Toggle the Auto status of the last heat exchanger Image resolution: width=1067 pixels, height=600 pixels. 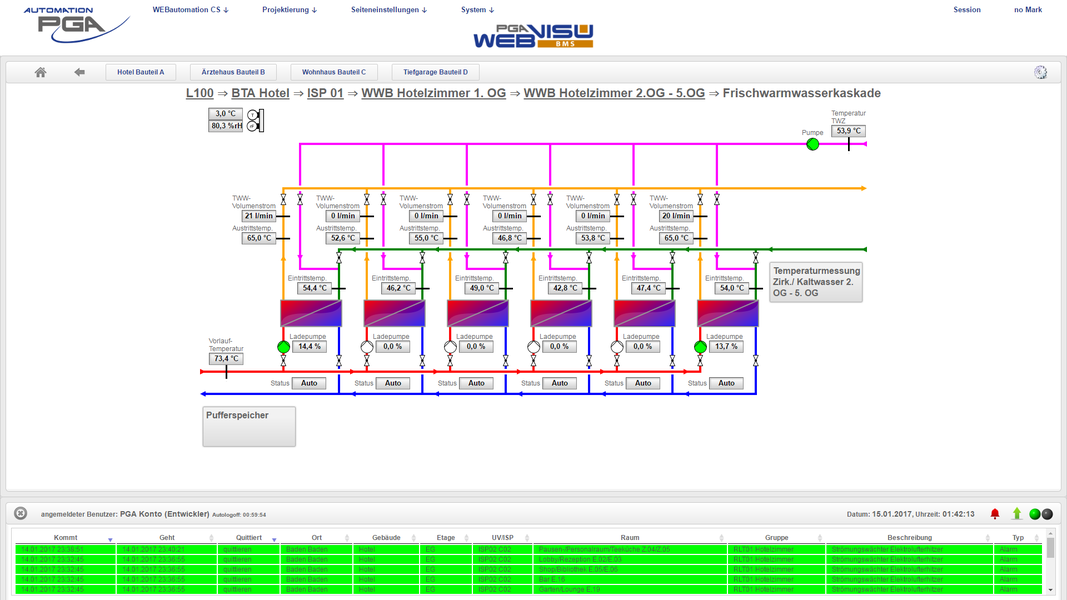point(726,383)
